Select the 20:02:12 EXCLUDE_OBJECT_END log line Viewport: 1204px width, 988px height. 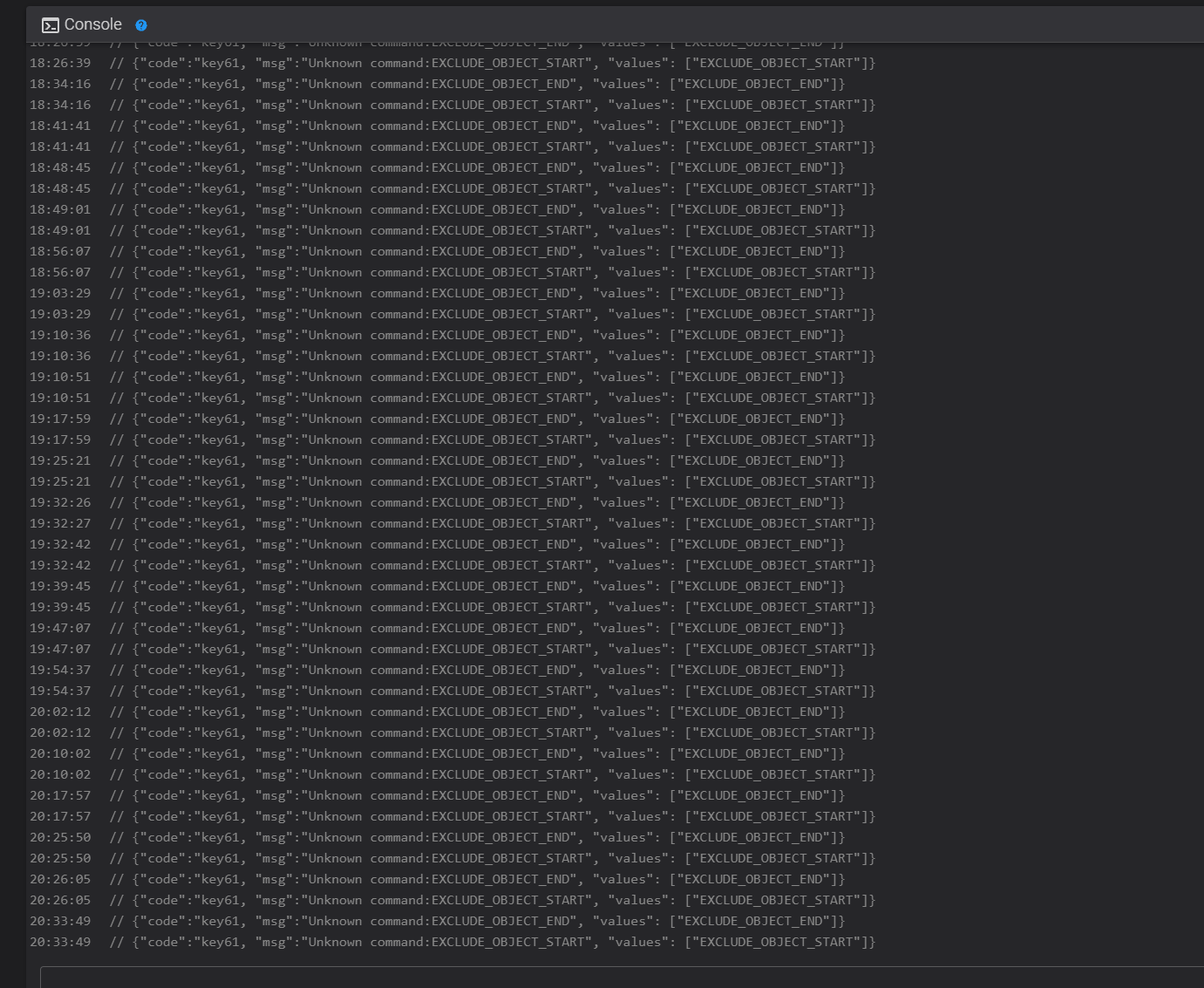[436, 712]
